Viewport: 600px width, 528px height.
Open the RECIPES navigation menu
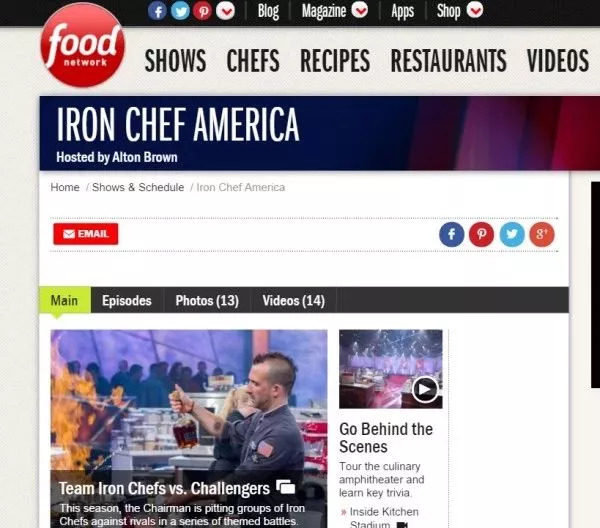click(335, 60)
